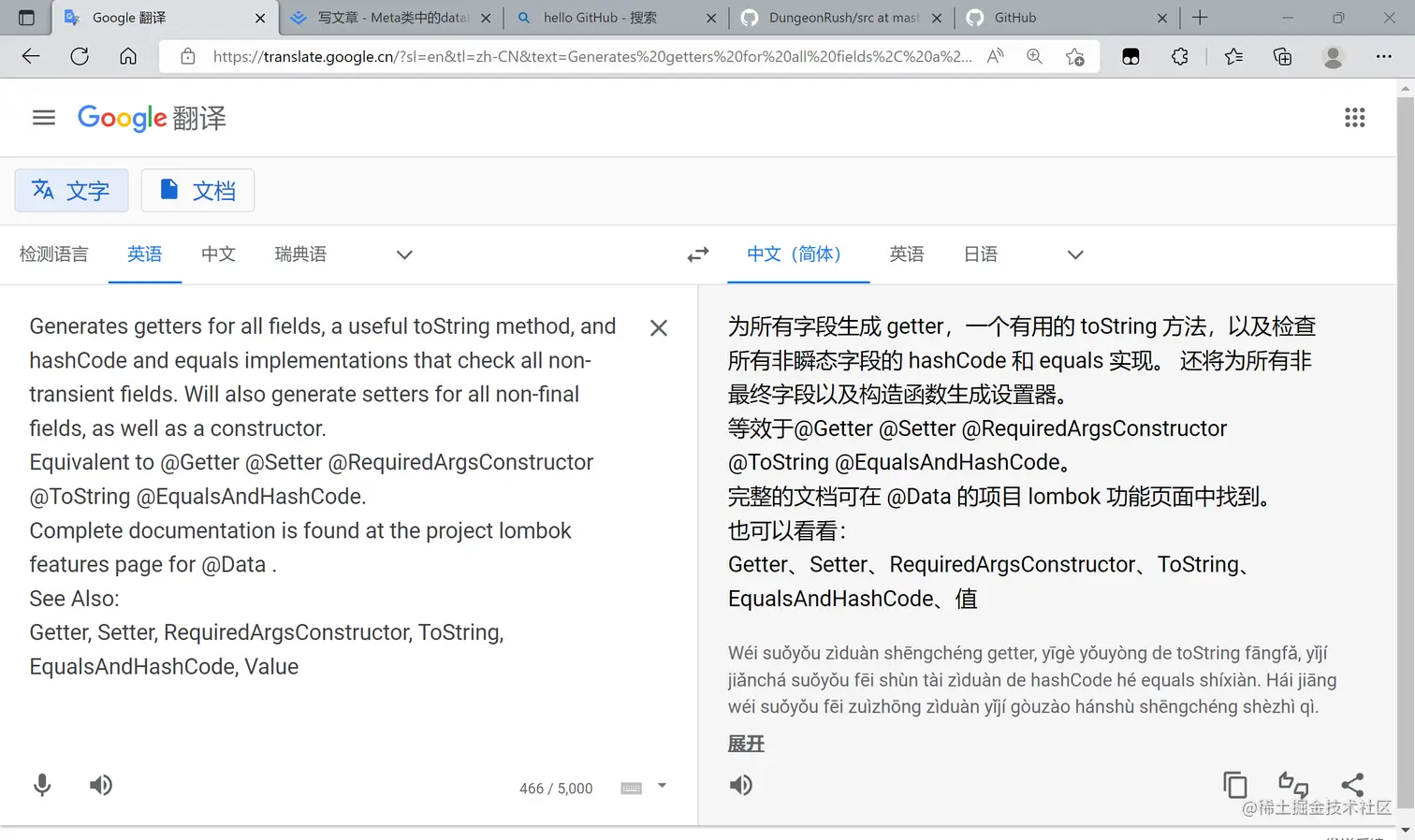
Task: Rate this translation
Action: coord(1293,786)
